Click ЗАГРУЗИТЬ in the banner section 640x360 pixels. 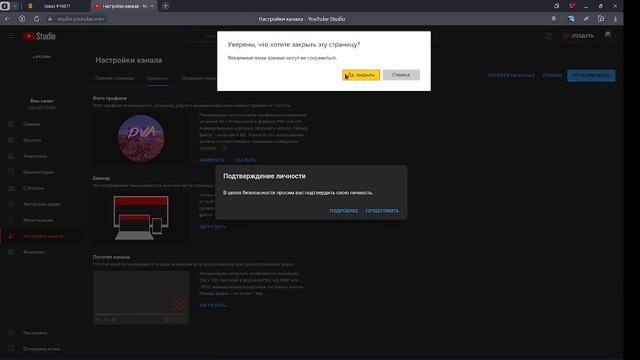pyautogui.click(x=213, y=227)
